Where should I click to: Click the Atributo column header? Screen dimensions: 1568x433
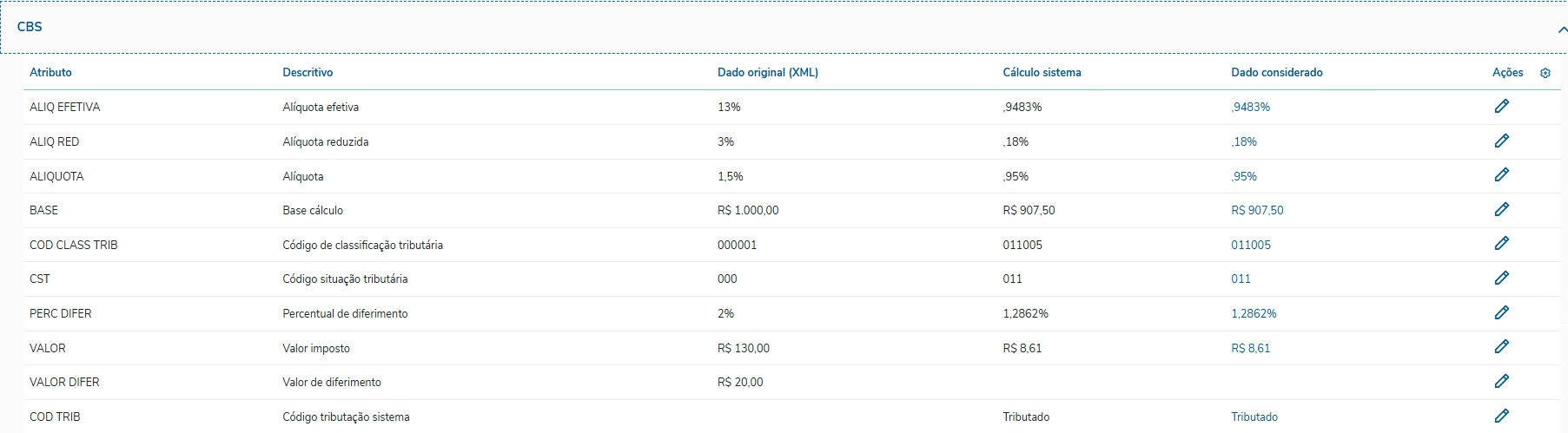click(50, 73)
